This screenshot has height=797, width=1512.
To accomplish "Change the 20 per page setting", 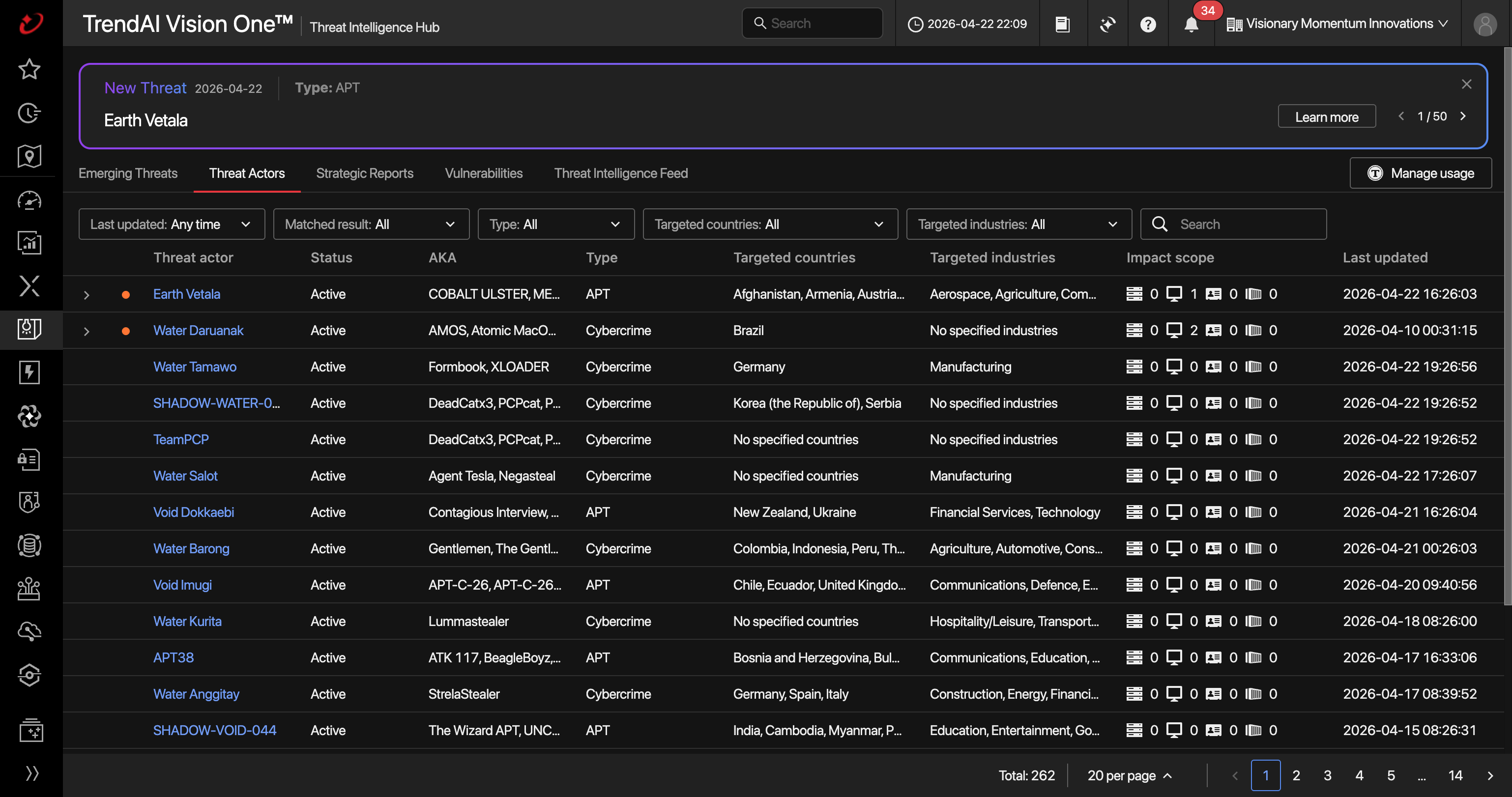I will [x=1130, y=776].
